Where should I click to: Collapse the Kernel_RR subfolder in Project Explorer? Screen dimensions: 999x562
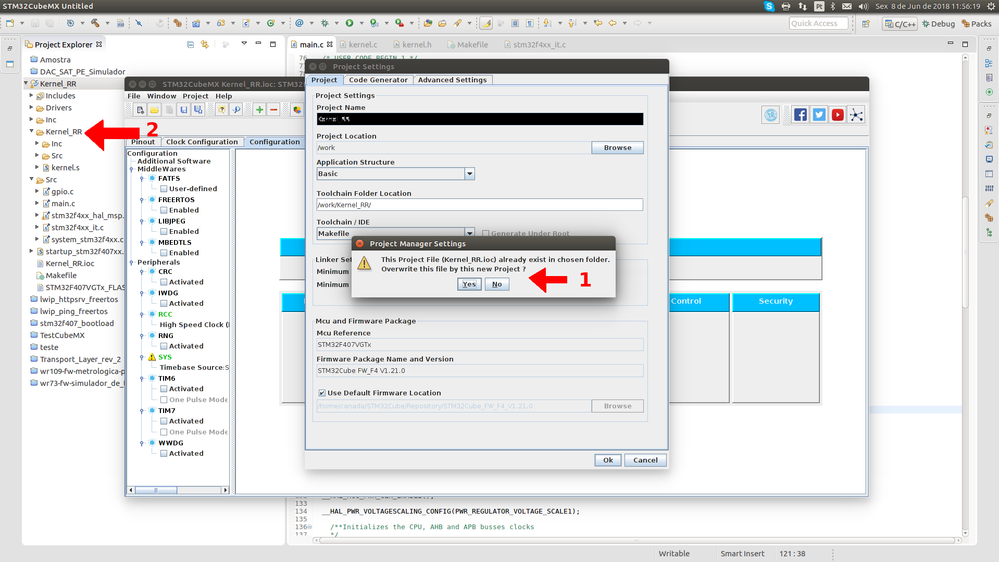pos(31,131)
